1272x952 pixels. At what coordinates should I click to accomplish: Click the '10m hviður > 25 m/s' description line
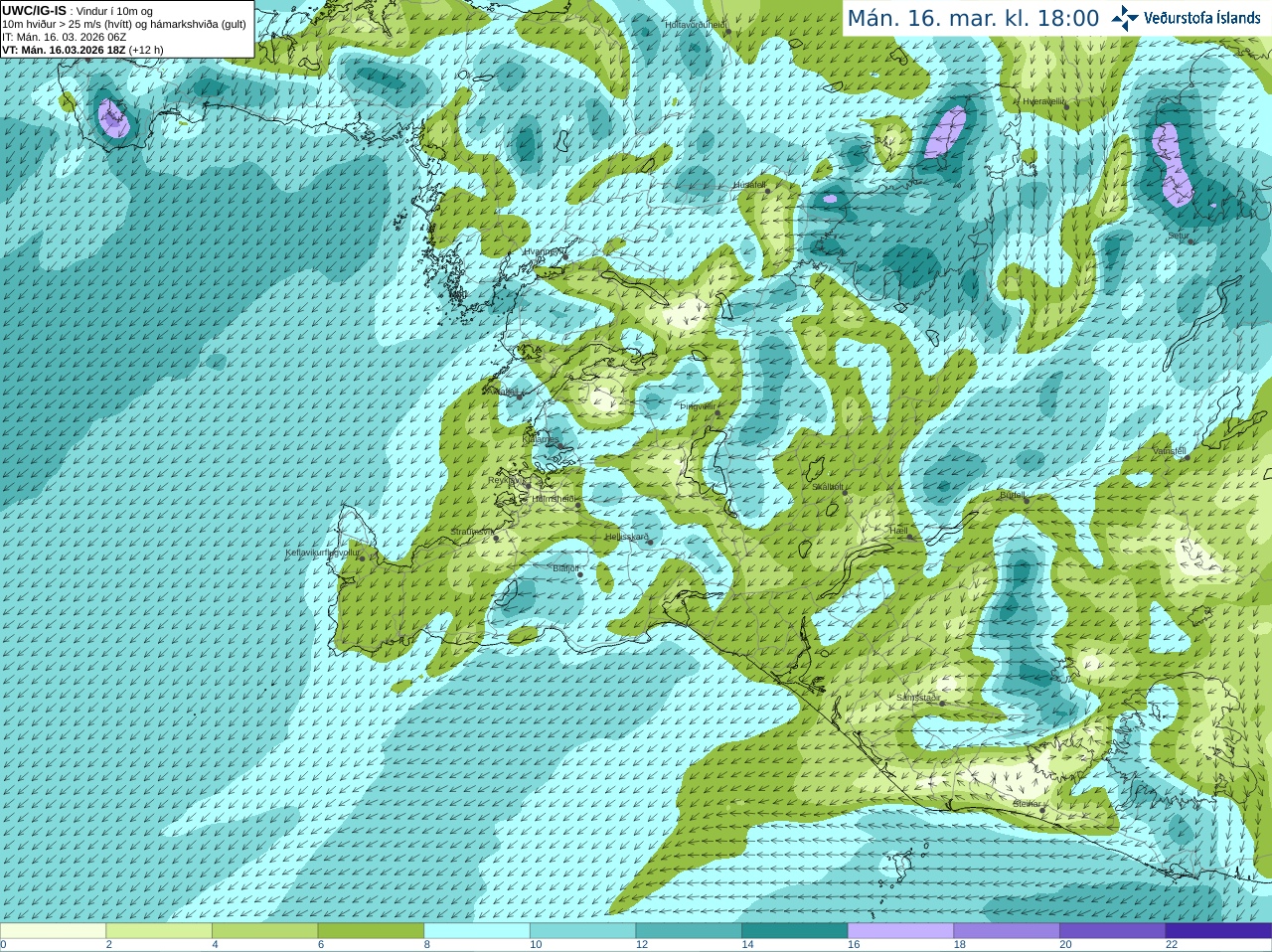[x=124, y=24]
